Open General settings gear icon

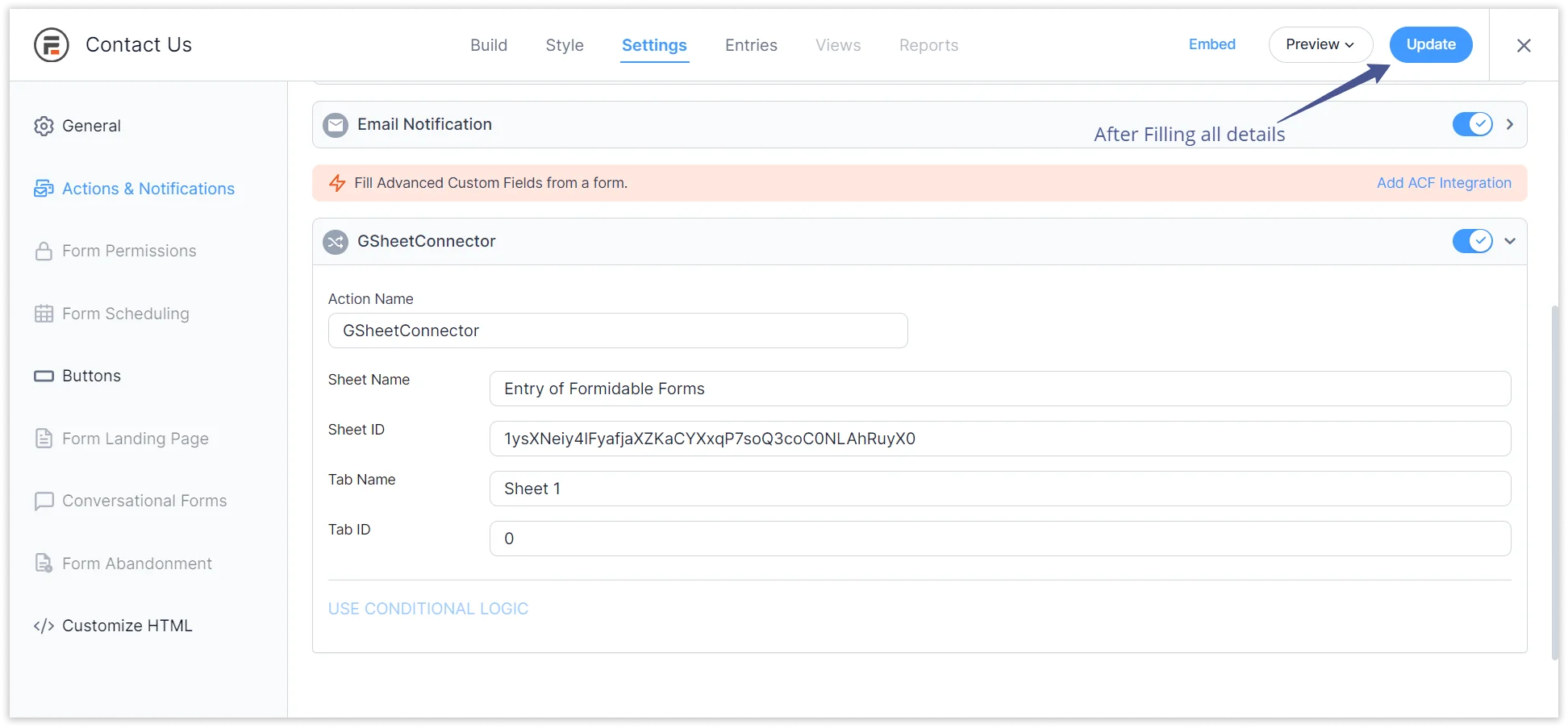[x=44, y=127]
